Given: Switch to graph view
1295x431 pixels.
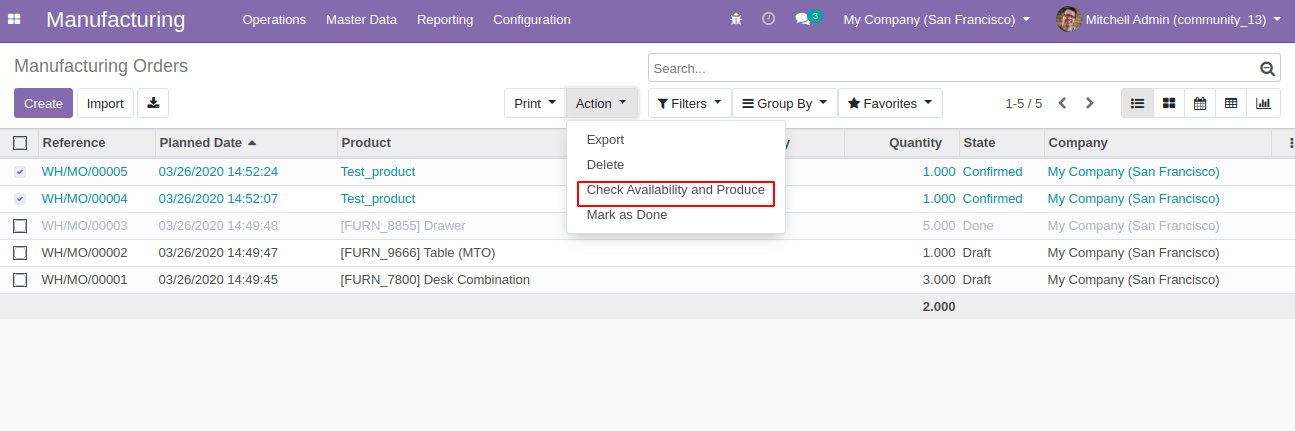Looking at the screenshot, I should (1263, 103).
